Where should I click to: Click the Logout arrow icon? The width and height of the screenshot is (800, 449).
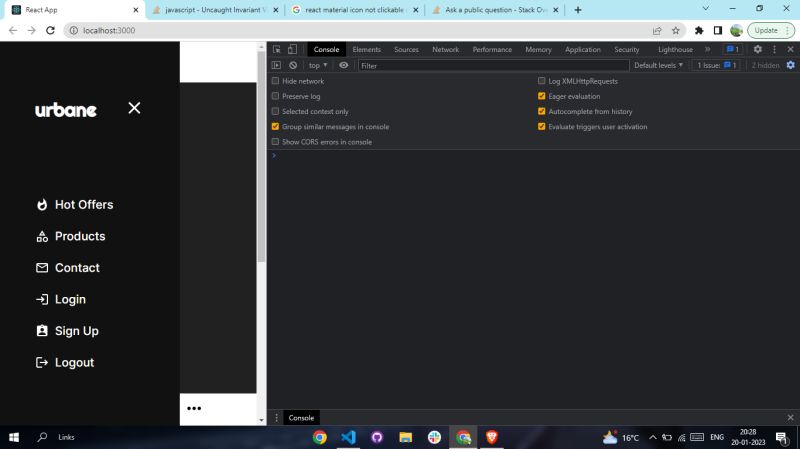[42, 363]
